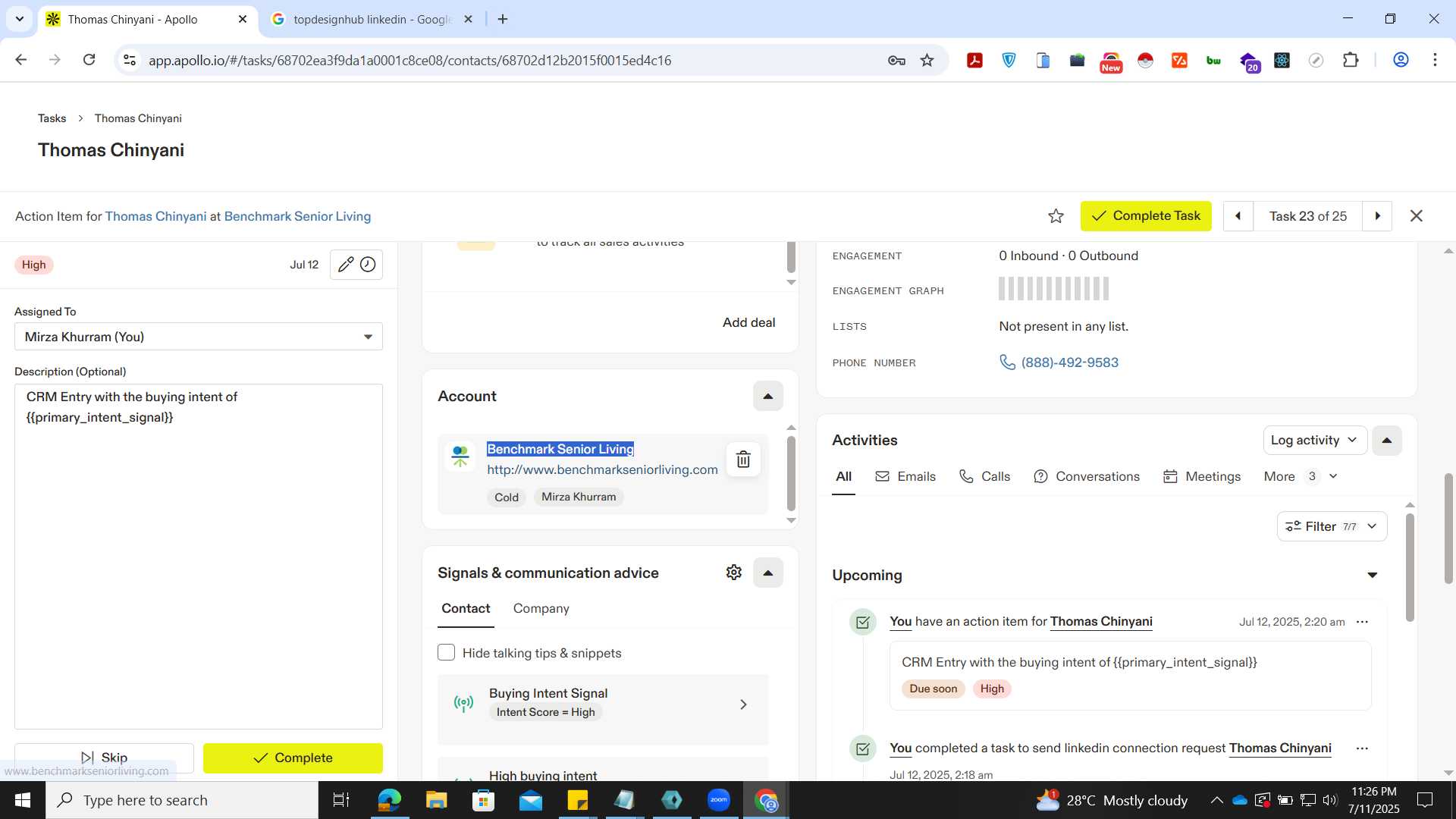Image resolution: width=1456 pixels, height=819 pixels.
Task: Collapse the Account section
Action: (x=767, y=396)
